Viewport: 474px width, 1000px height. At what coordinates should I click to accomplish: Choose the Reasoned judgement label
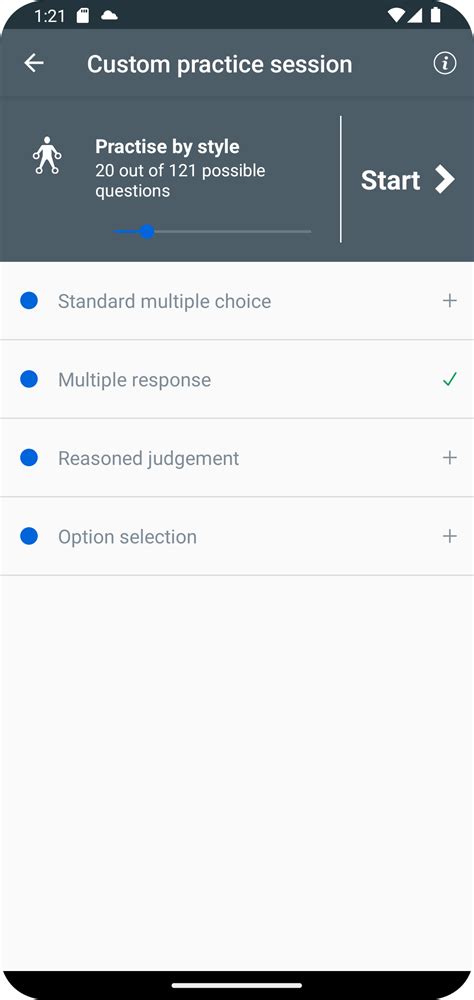(x=149, y=459)
